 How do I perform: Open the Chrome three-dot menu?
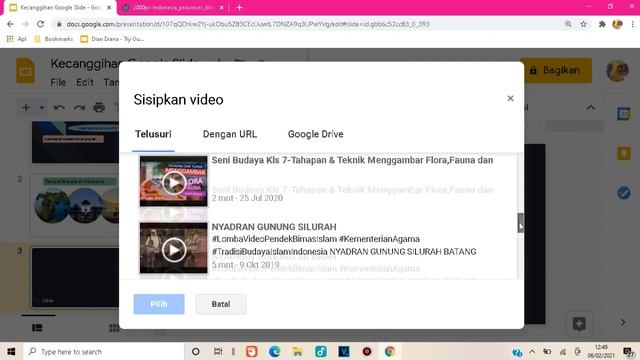632,24
